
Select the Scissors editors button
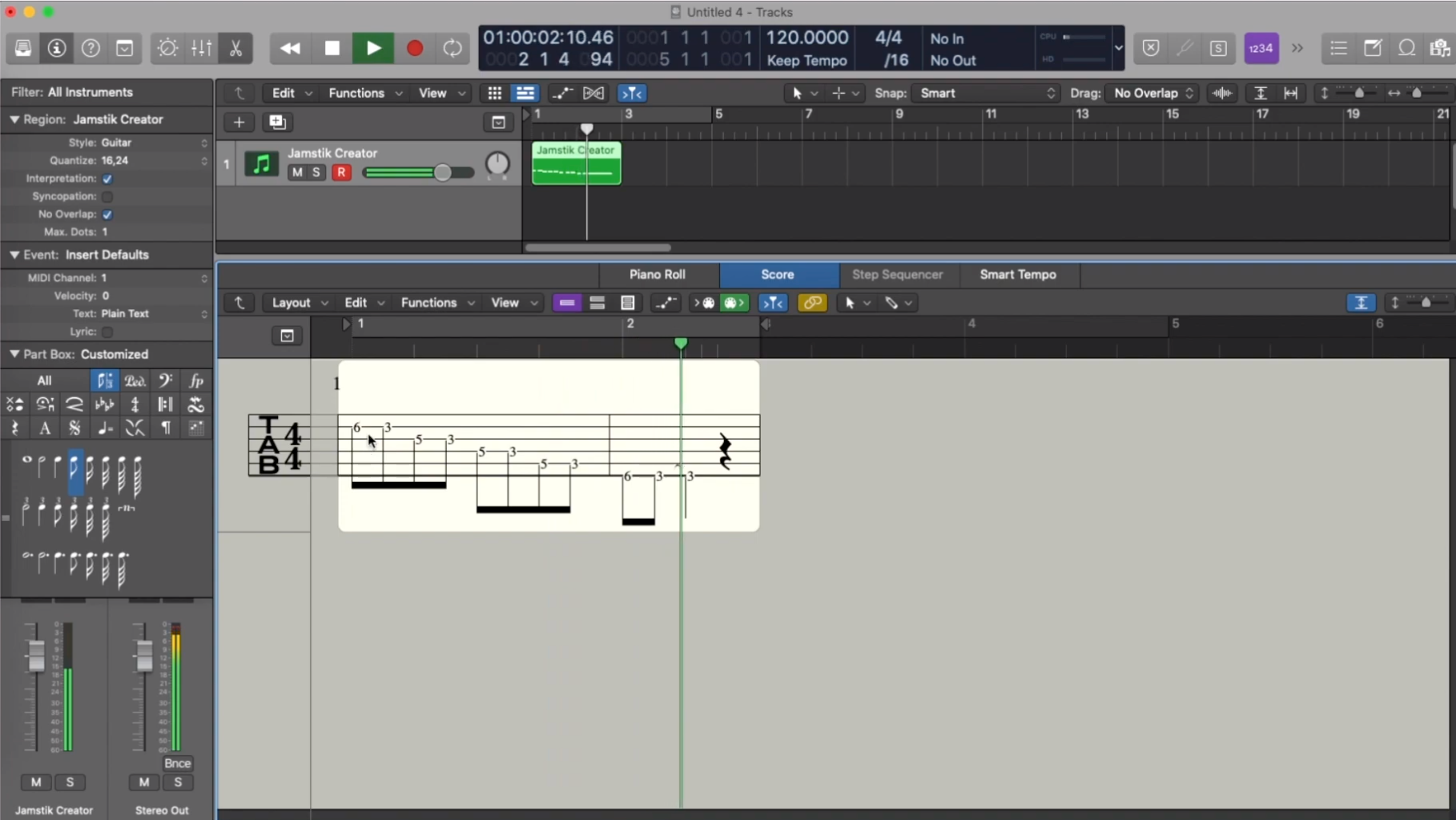point(235,48)
